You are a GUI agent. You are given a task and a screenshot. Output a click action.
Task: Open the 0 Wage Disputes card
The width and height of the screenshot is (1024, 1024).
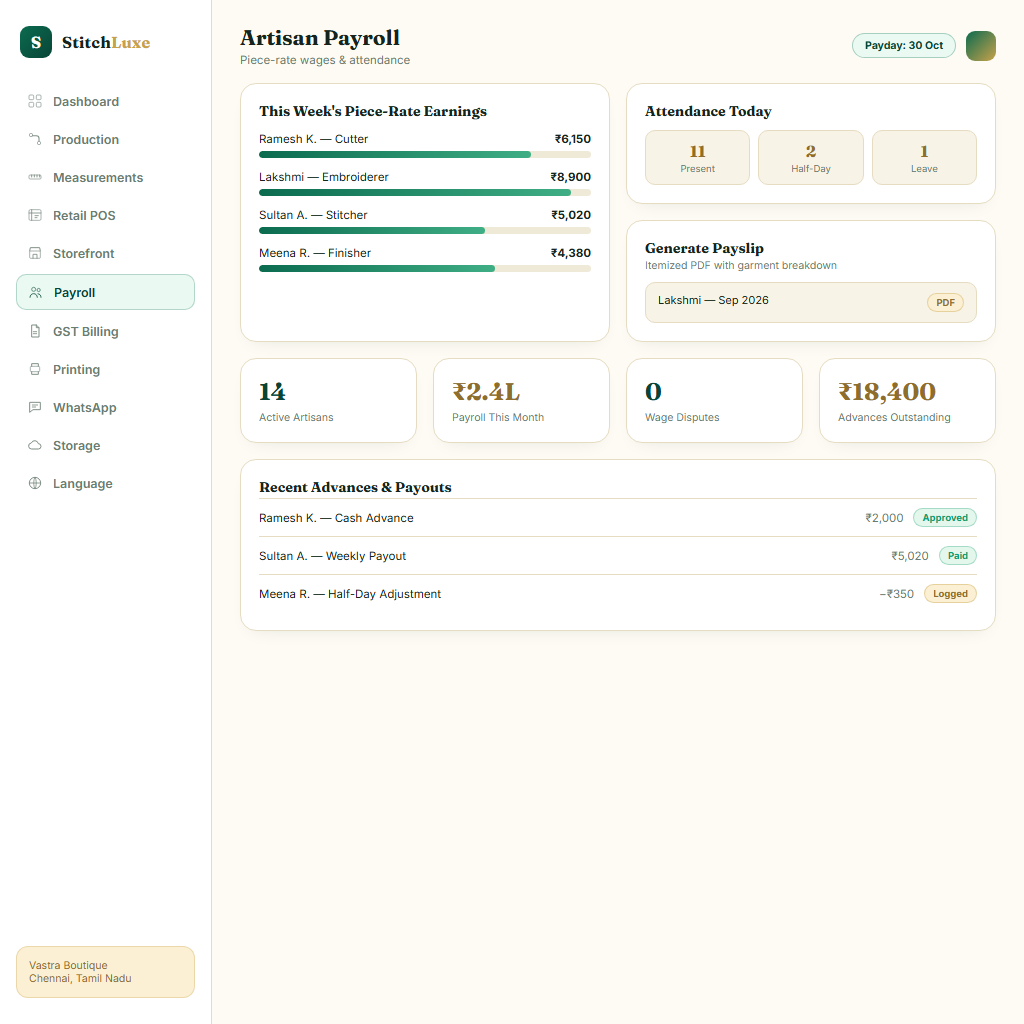[x=714, y=400]
